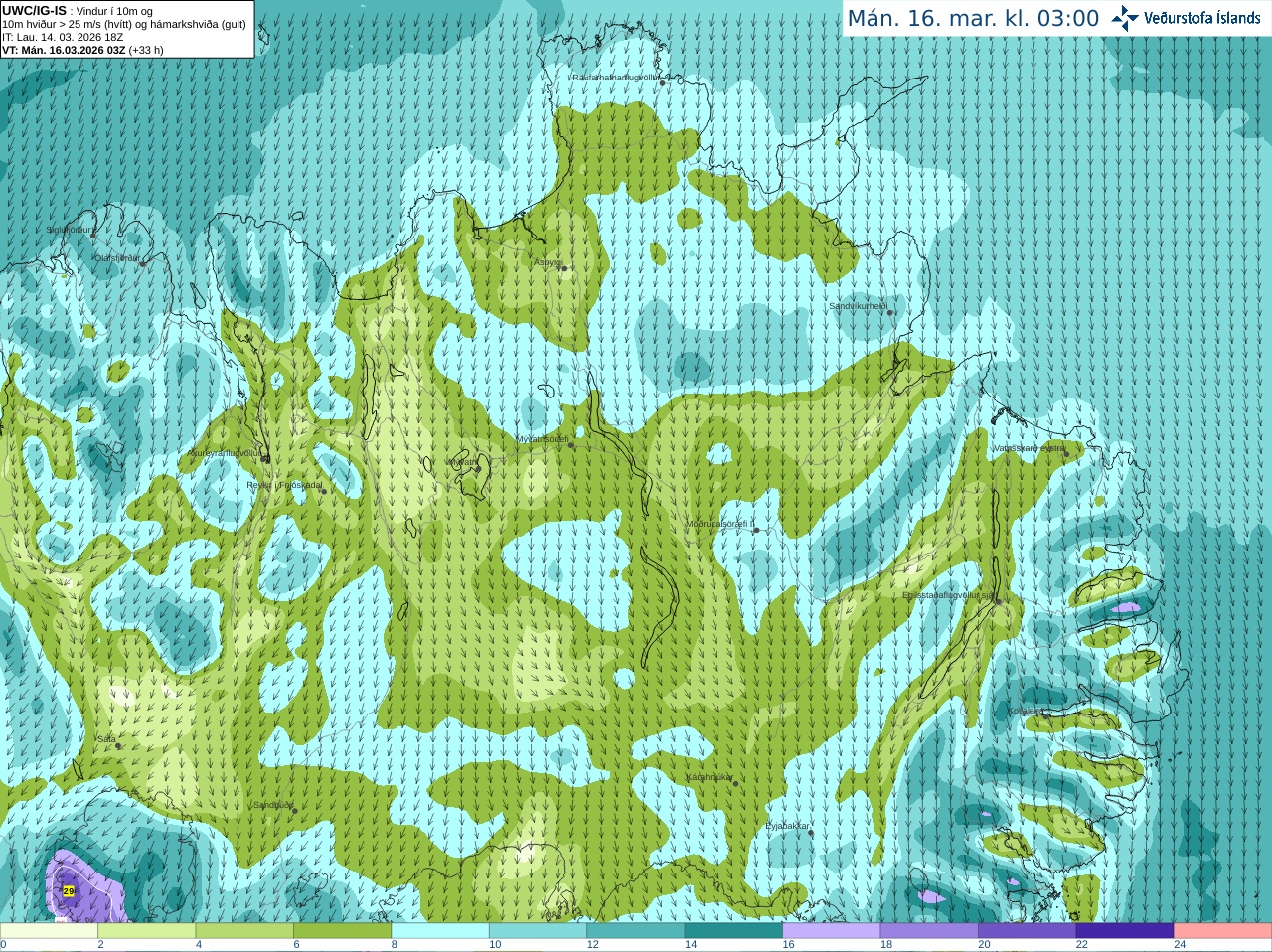Click the 22–24 m/s dark indigo legend swatch
This screenshot has width=1272, height=952.
click(x=1125, y=931)
